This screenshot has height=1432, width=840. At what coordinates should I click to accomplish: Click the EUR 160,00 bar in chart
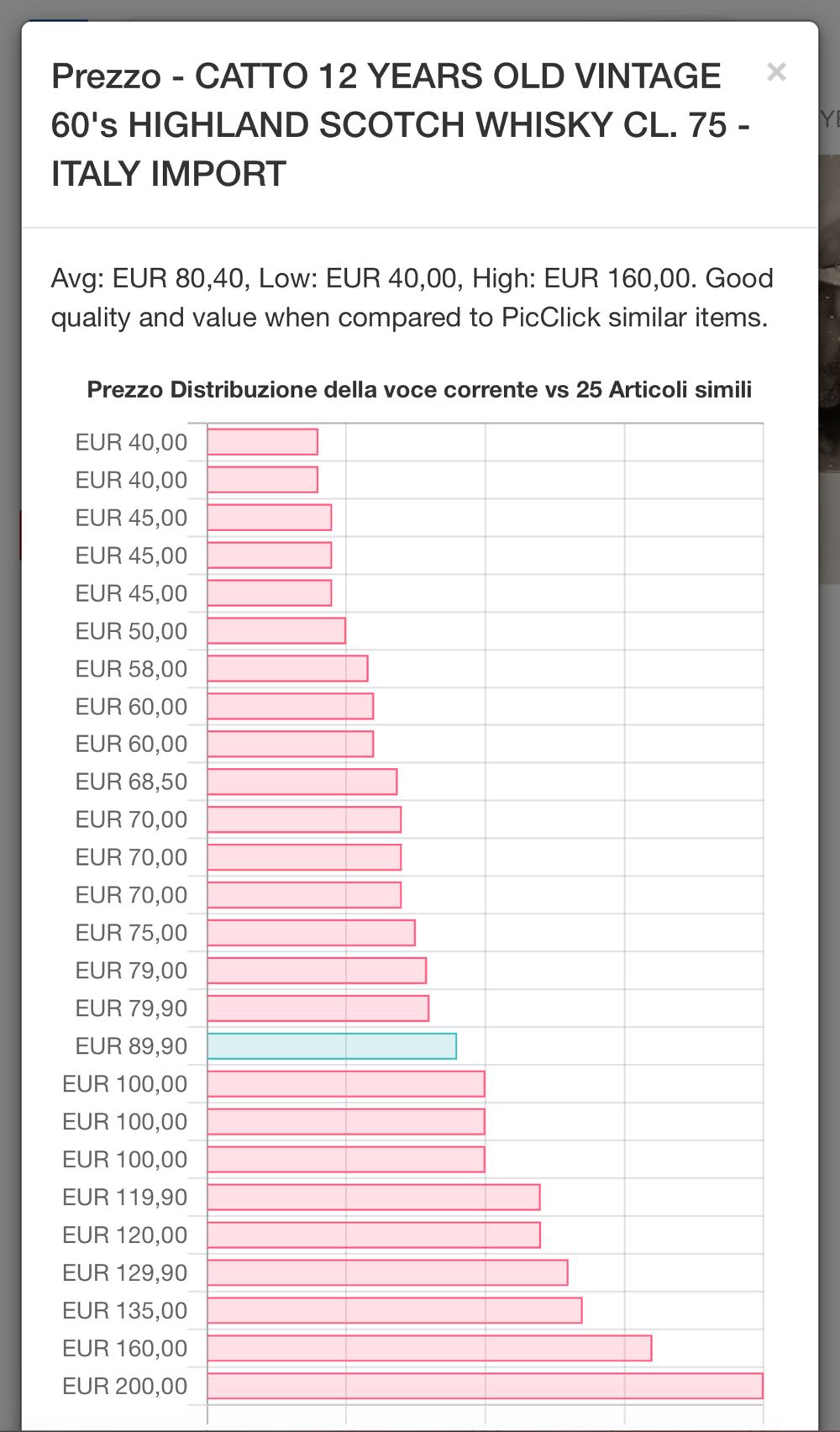[x=429, y=1348]
